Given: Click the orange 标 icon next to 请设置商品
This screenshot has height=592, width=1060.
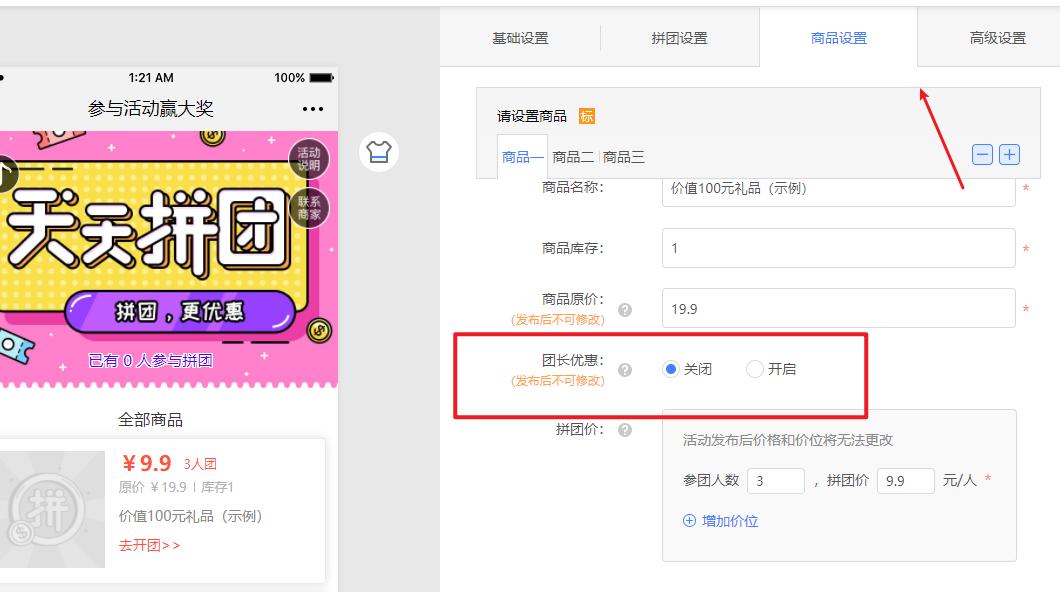Looking at the screenshot, I should click(588, 116).
